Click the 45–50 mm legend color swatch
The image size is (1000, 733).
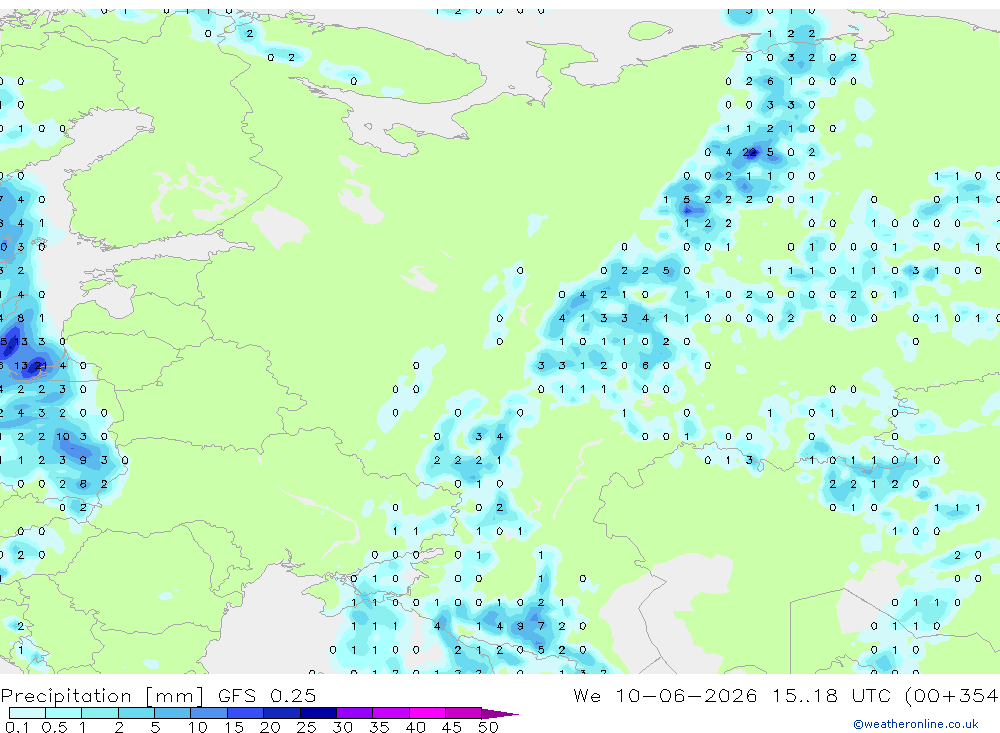[464, 713]
